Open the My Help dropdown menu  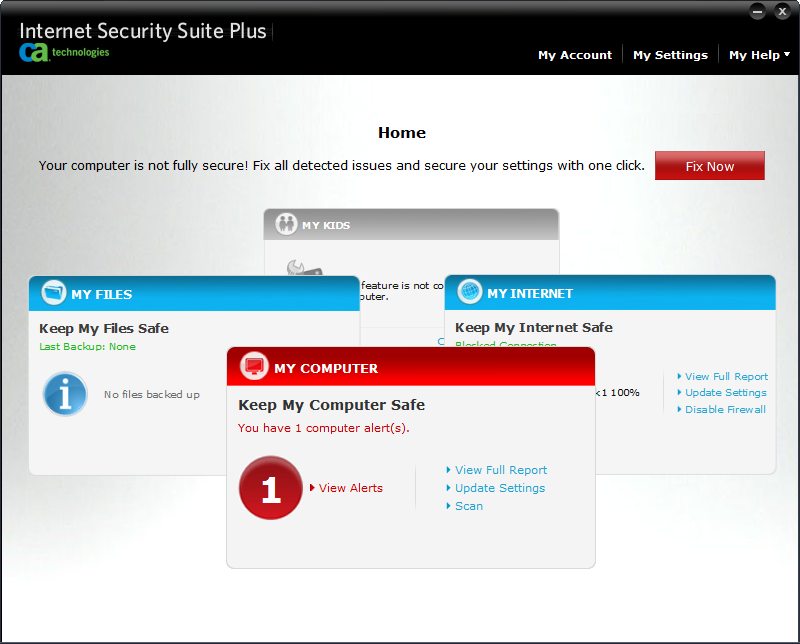pos(759,55)
